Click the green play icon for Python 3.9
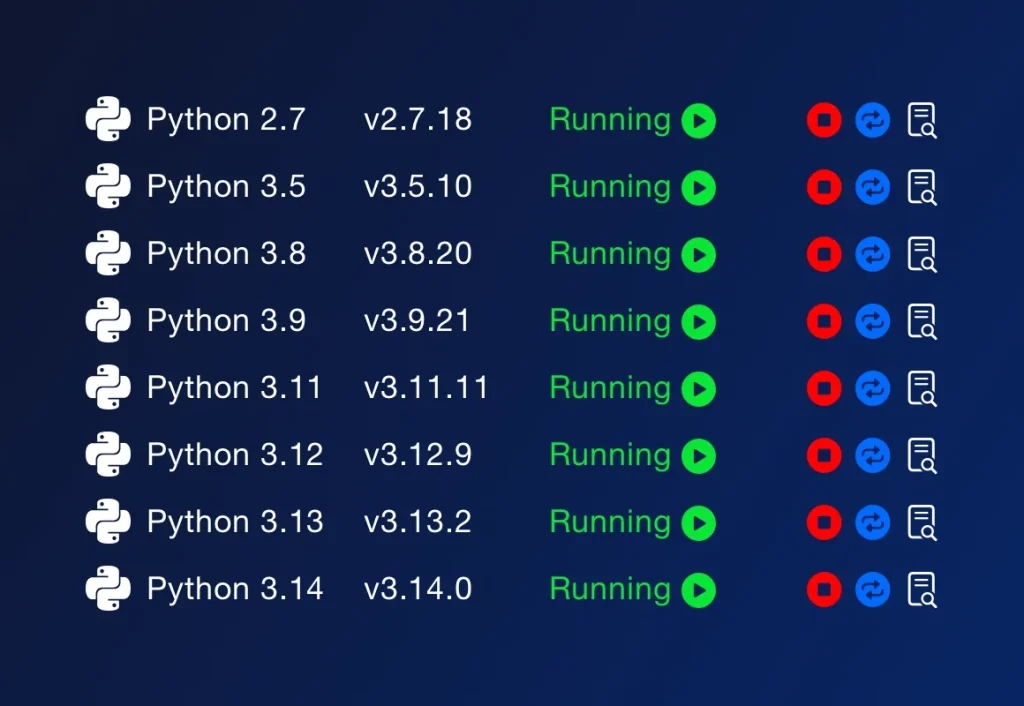The height and width of the screenshot is (706, 1024). pyautogui.click(x=699, y=322)
